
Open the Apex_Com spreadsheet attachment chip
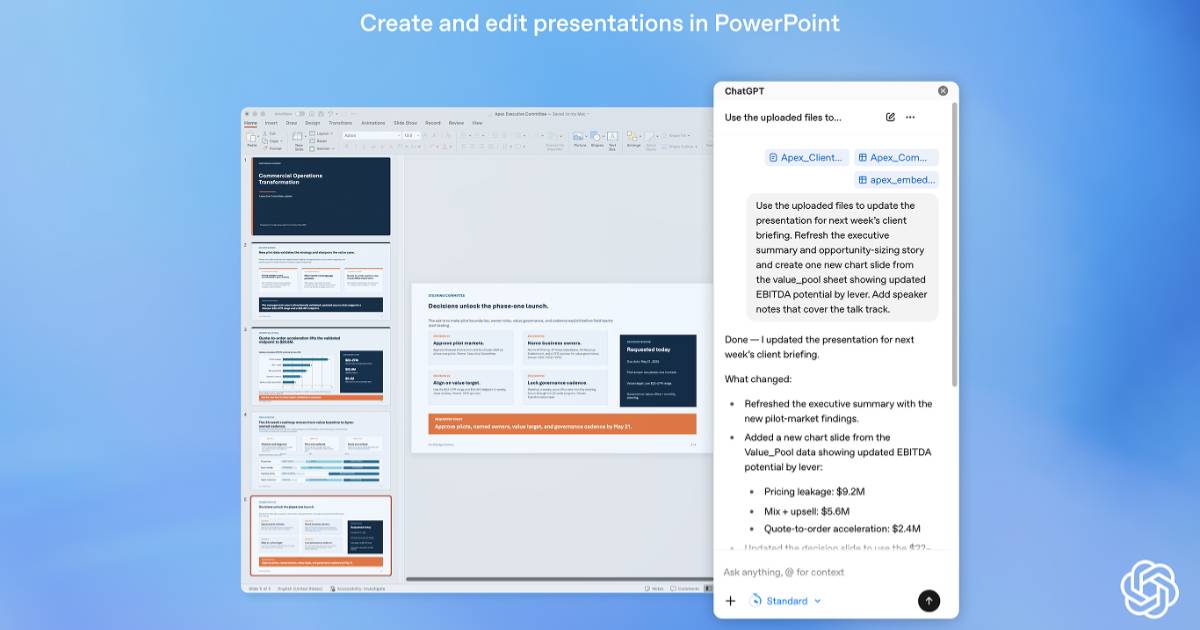pyautogui.click(x=897, y=157)
